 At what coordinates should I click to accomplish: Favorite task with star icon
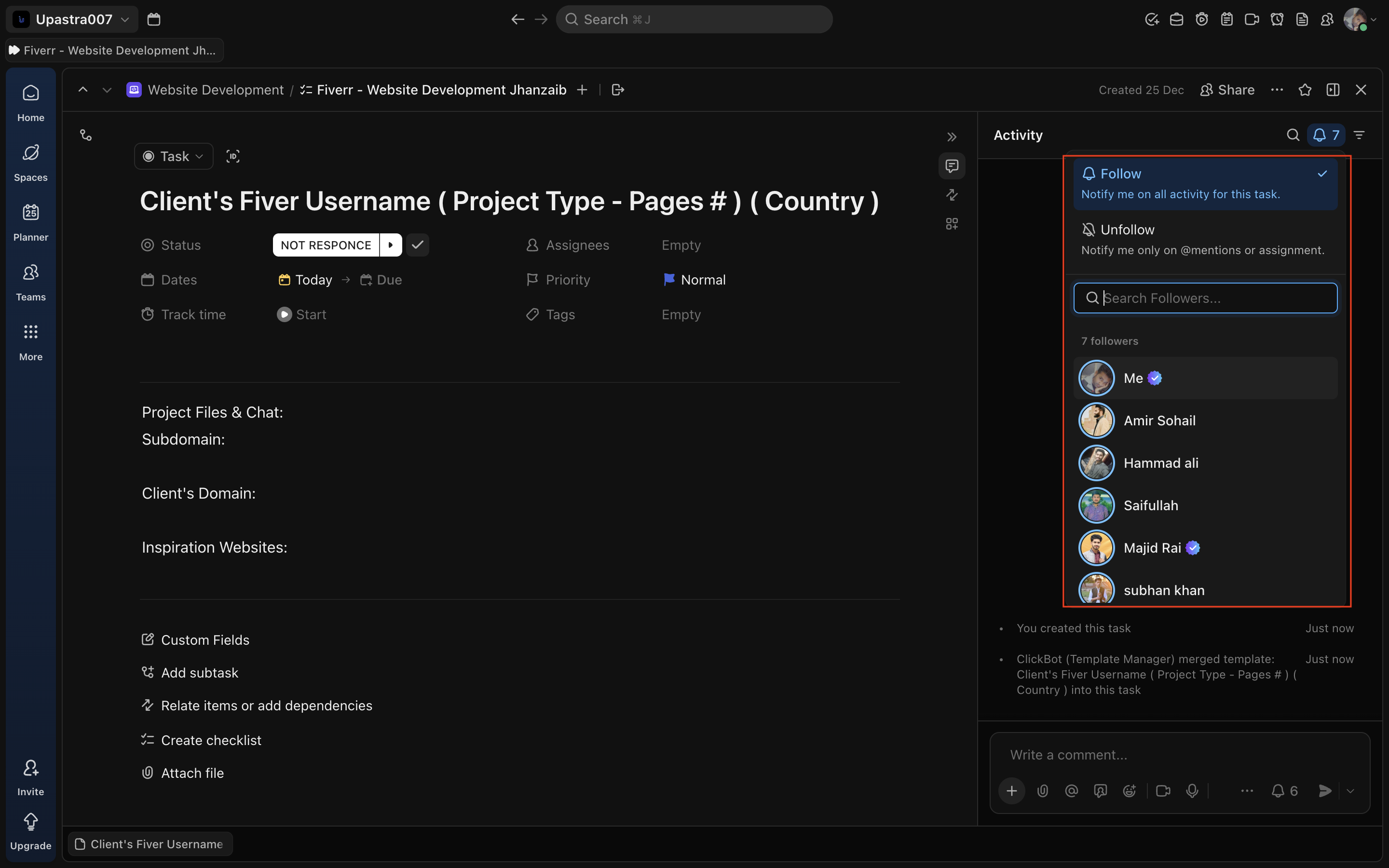coord(1305,90)
